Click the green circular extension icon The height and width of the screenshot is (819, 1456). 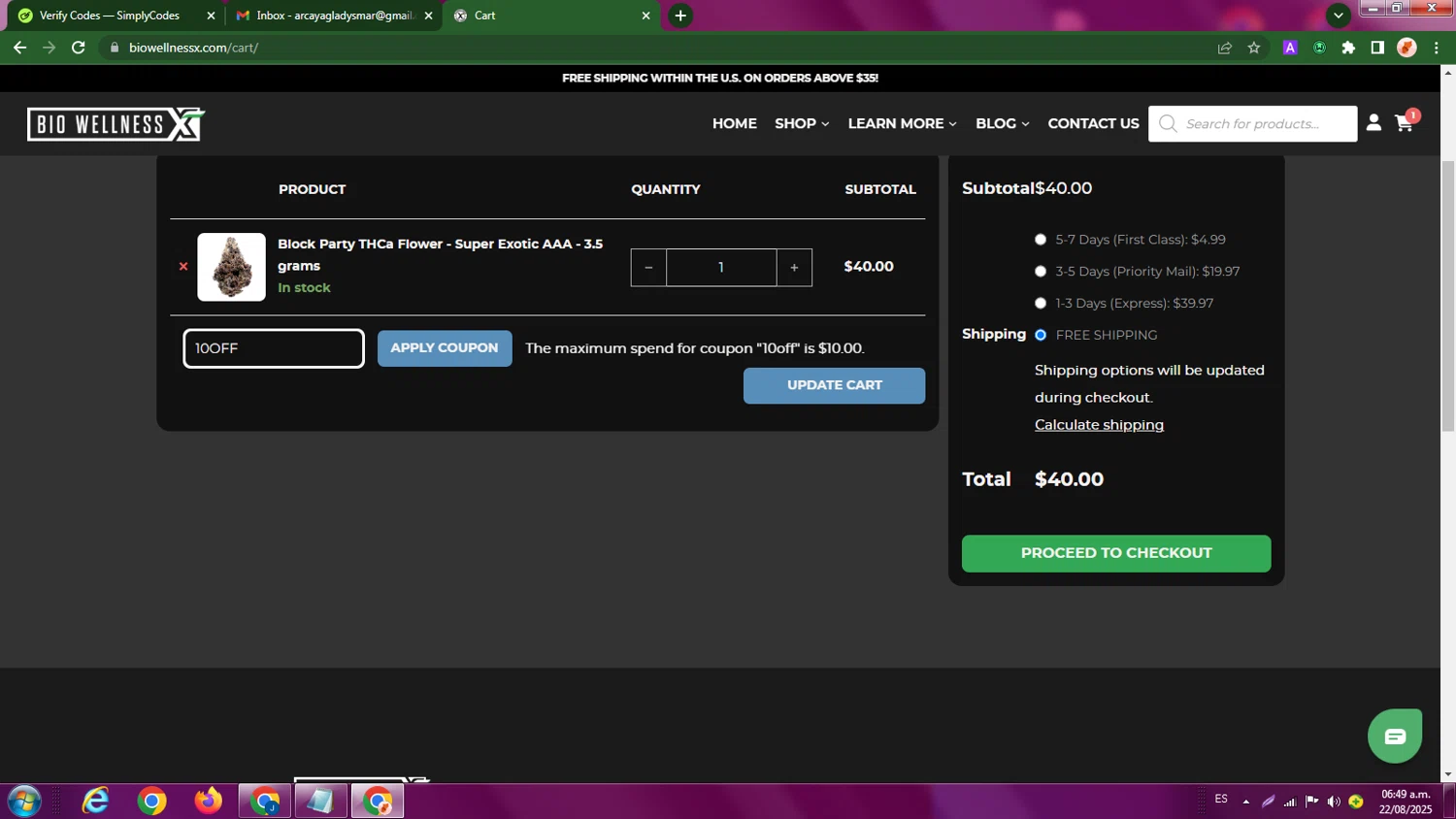(1319, 48)
